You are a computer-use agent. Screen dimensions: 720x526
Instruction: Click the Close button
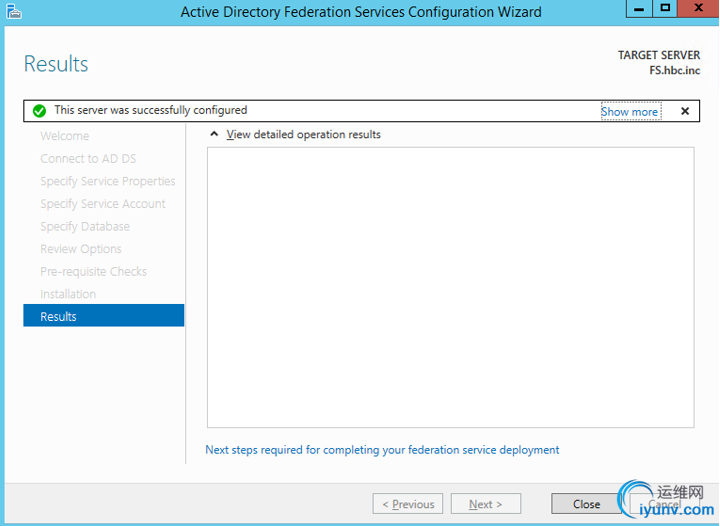586,504
